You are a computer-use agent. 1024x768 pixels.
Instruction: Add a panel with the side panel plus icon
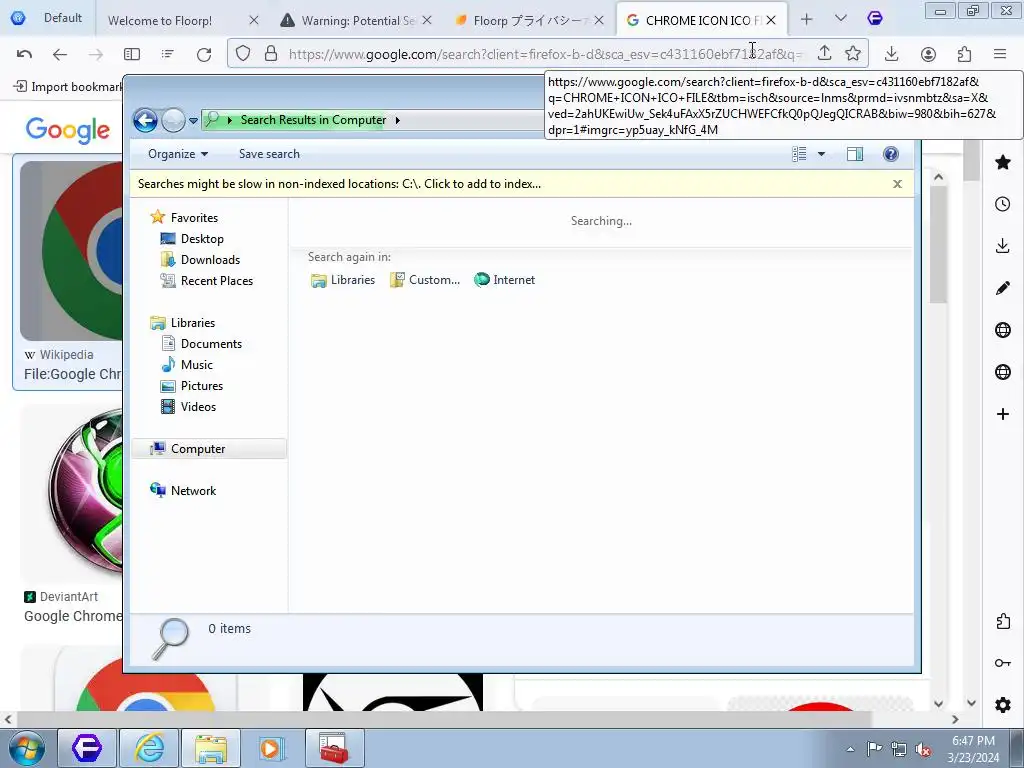click(x=1002, y=414)
